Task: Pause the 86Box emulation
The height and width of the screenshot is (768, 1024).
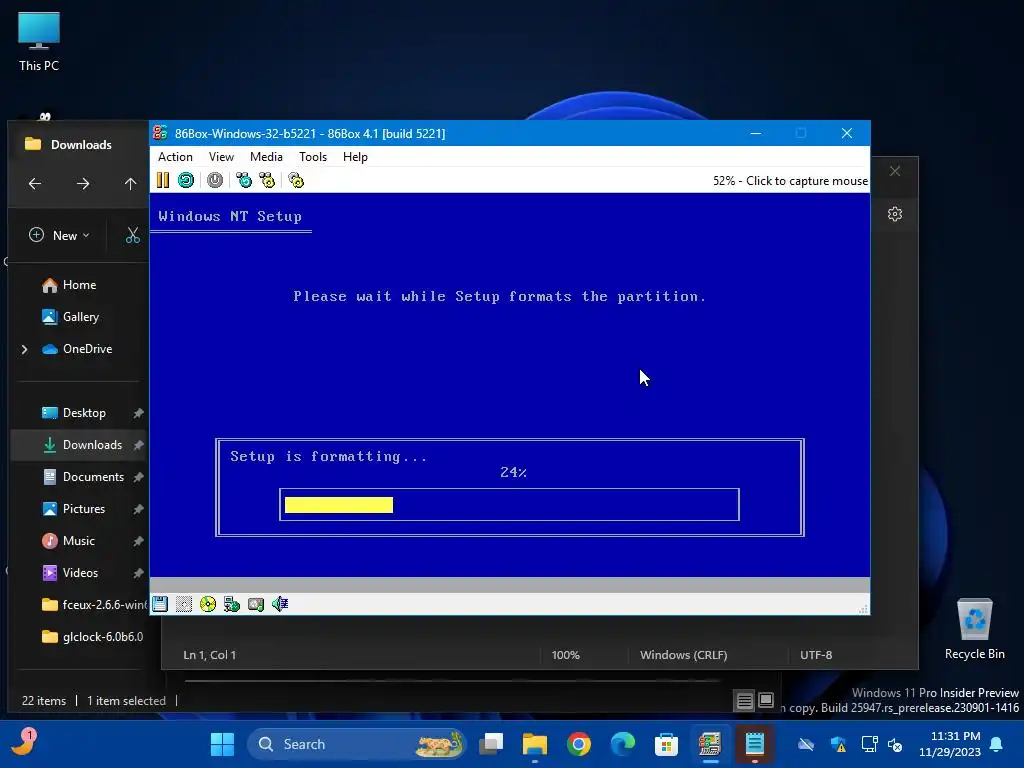Action: click(163, 180)
